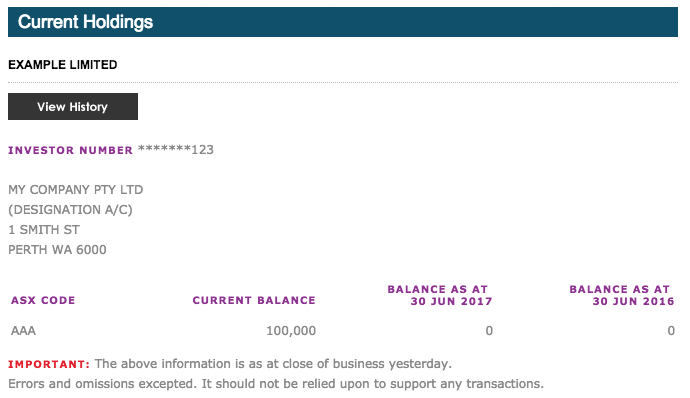Open the View History button
This screenshot has height=398, width=690.
pos(73,106)
